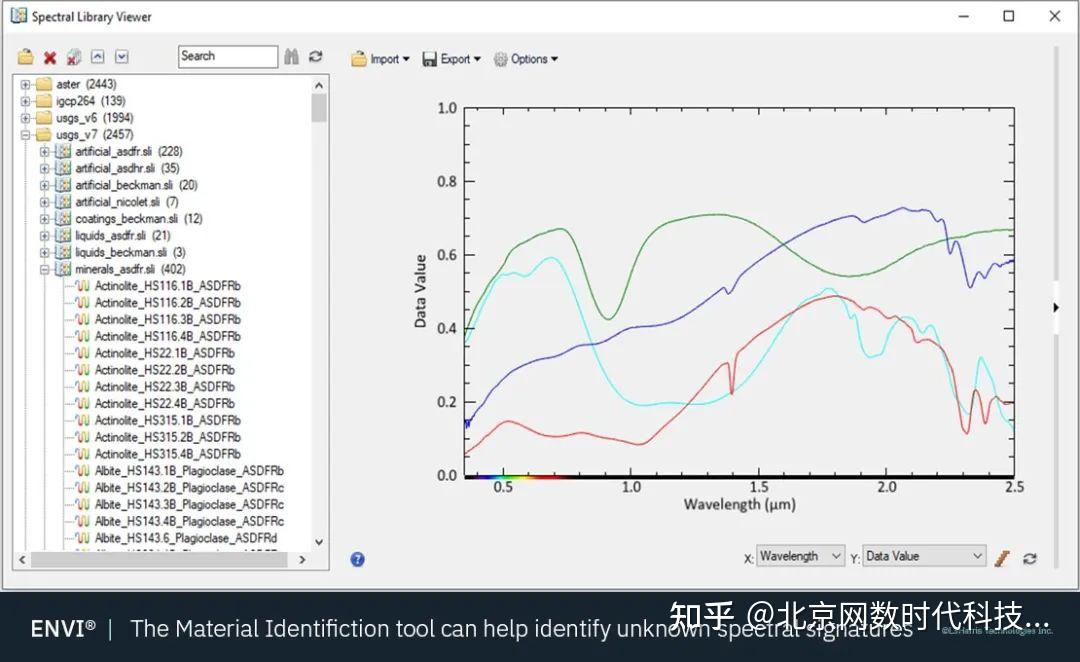
Task: Open the Options menu
Action: pyautogui.click(x=525, y=58)
